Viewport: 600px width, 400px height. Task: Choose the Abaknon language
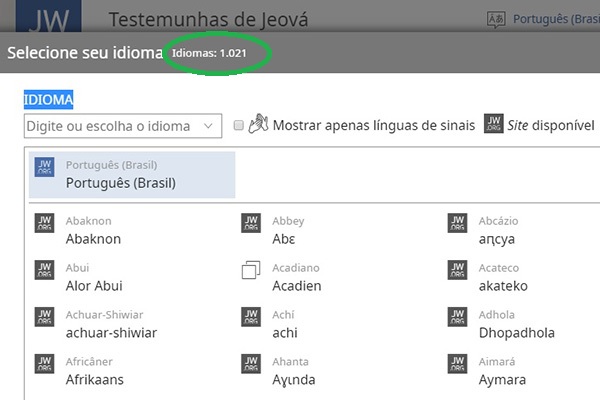93,239
